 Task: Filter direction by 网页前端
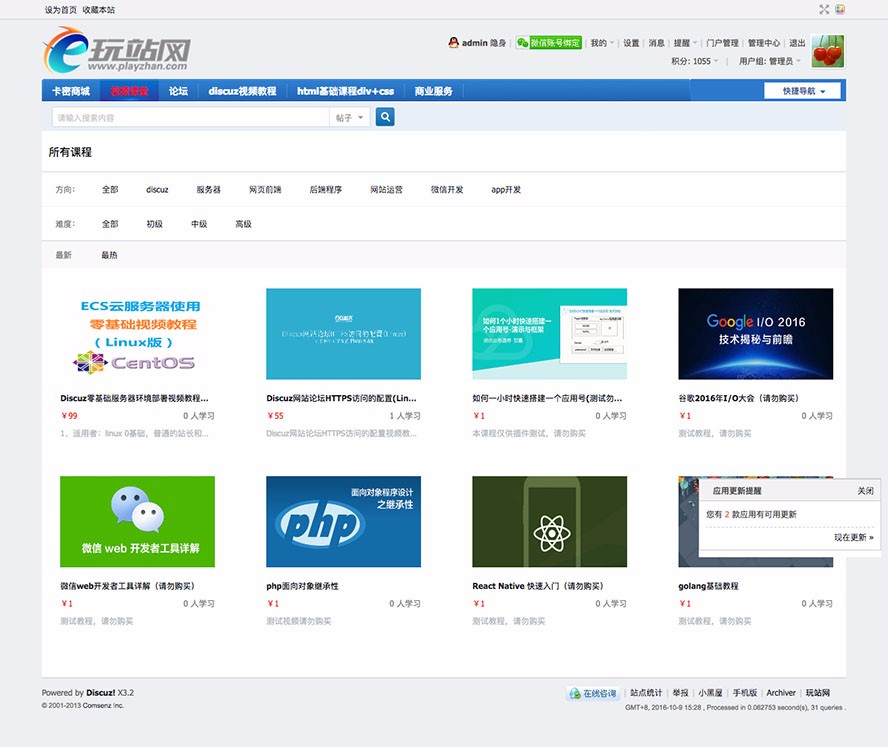click(265, 190)
